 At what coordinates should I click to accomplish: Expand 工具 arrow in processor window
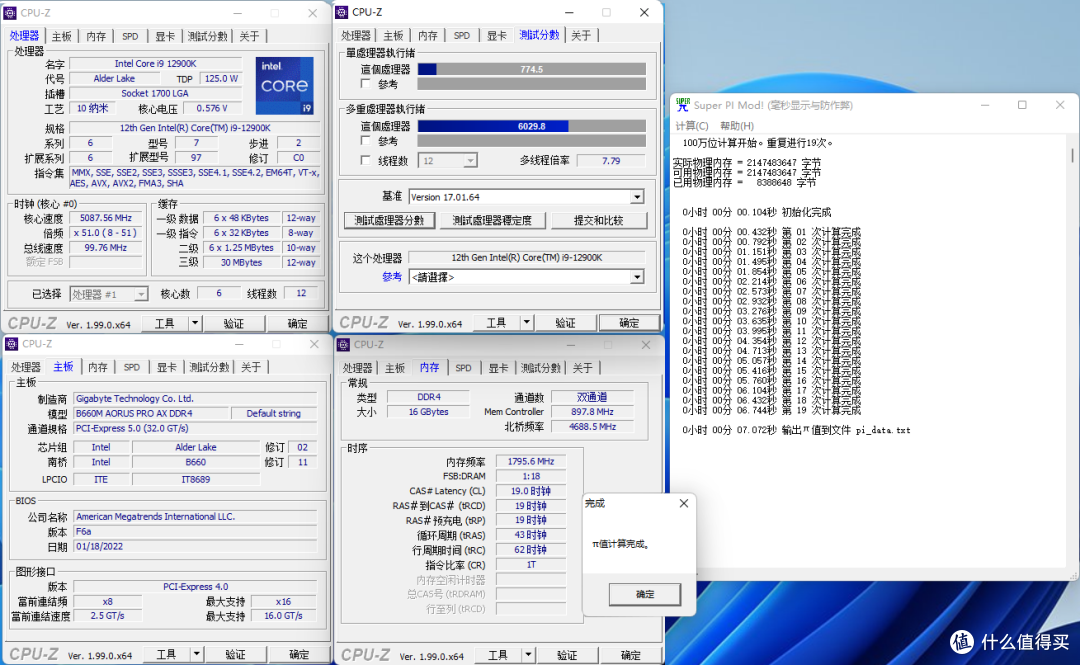[195, 323]
